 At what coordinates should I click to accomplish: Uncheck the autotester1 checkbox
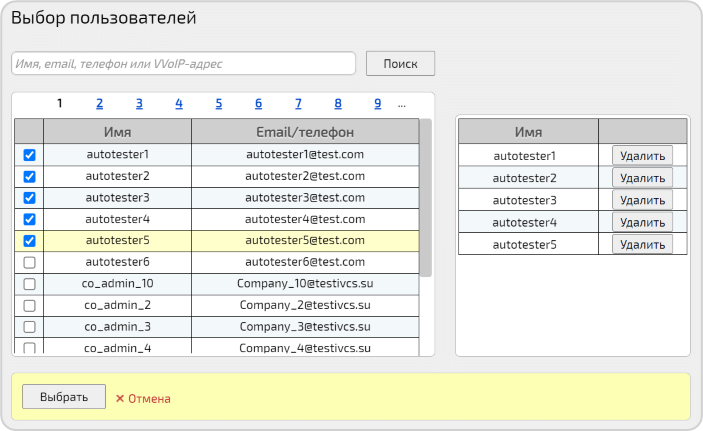coord(29,155)
